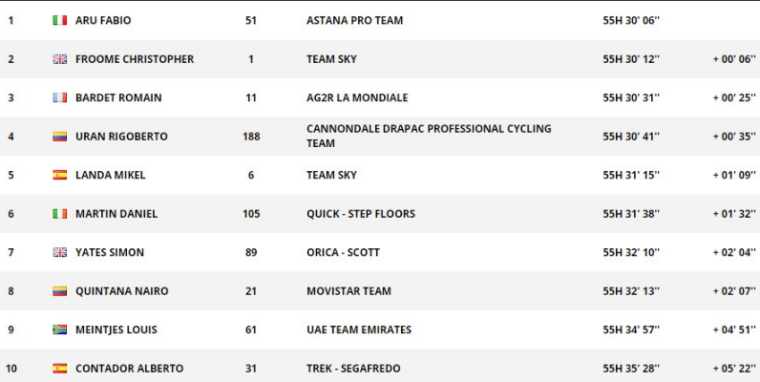Click the Colombian flag next to Quintana Nairo
760x382 pixels.
coord(60,291)
